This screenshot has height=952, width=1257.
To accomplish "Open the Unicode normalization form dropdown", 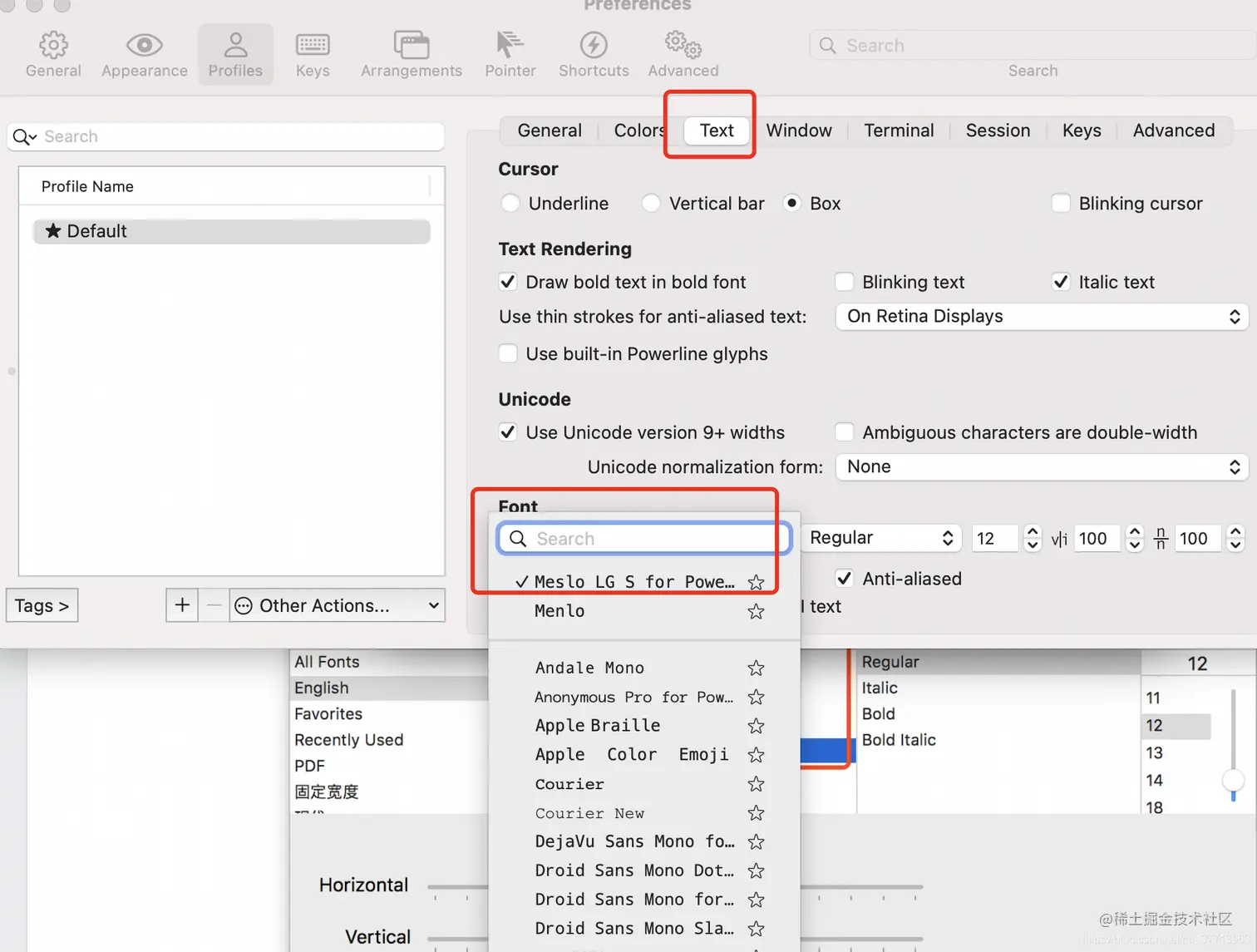I will click(1042, 467).
